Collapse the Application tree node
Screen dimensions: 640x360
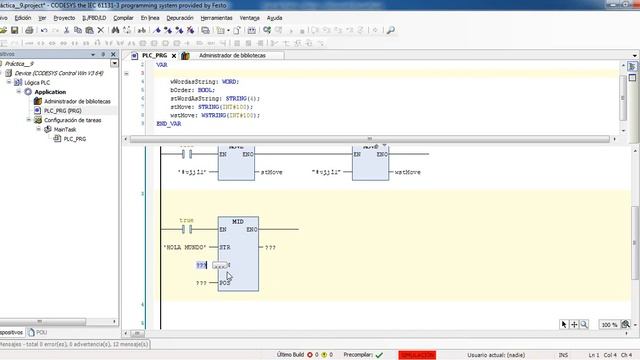click(19, 91)
